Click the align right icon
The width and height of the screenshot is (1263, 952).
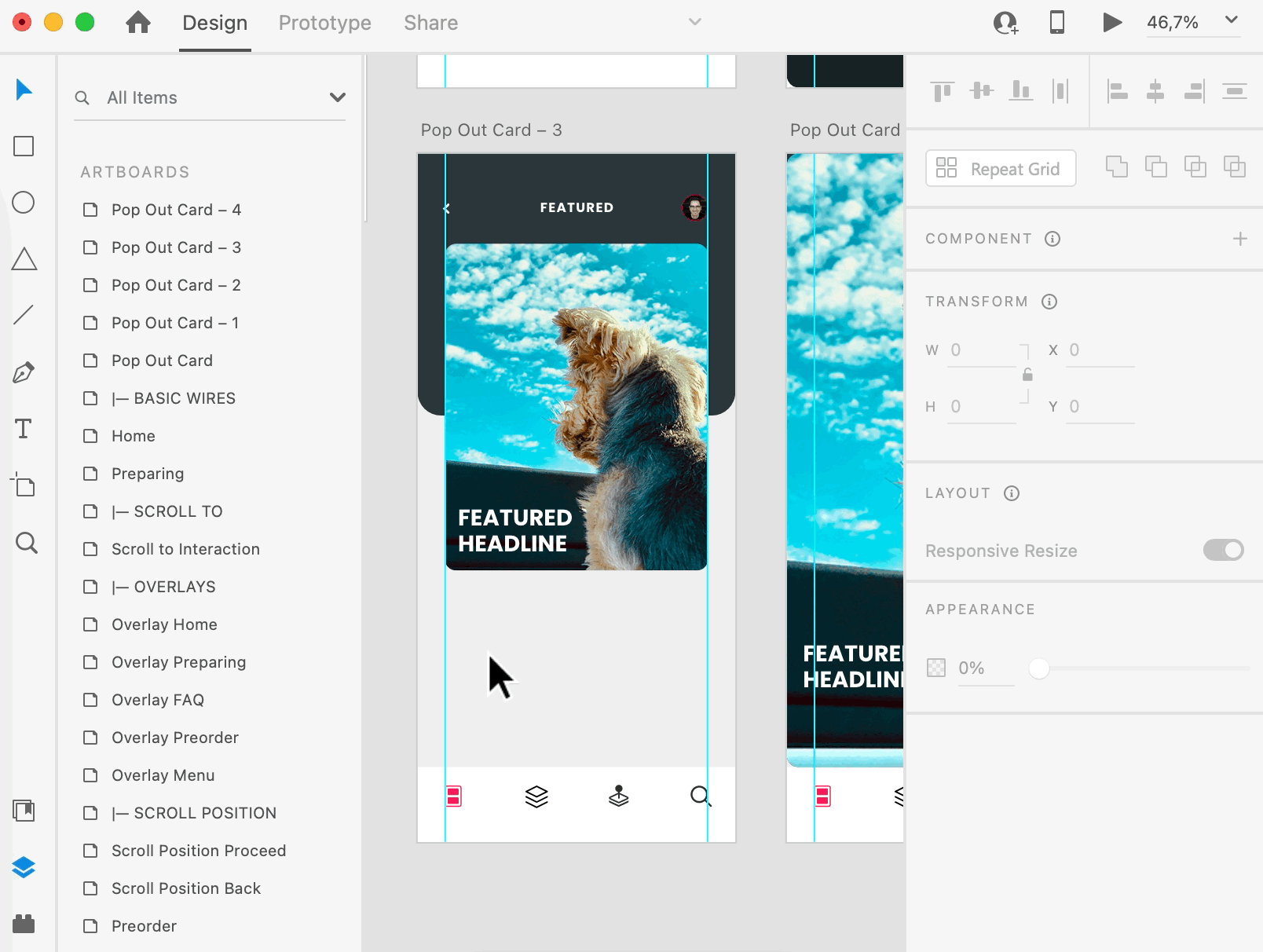(1195, 91)
